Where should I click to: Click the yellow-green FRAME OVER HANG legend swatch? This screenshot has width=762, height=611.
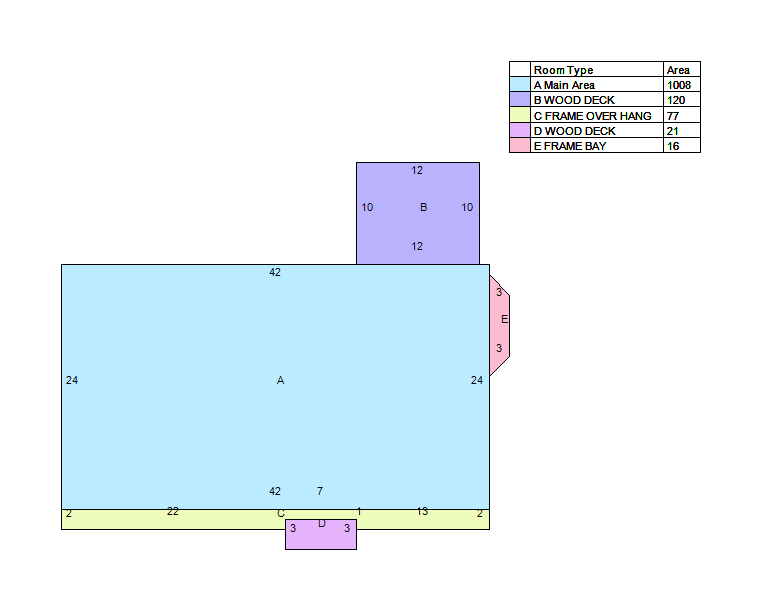point(520,115)
